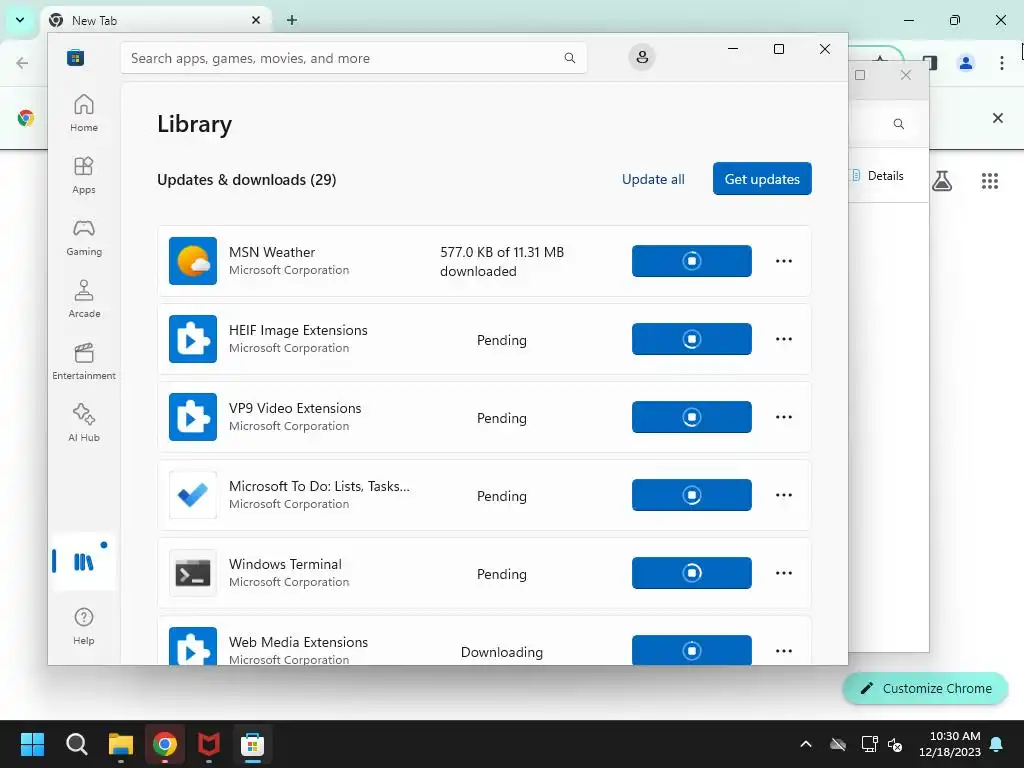Click the search magnifier in Store search box
The image size is (1024, 768).
click(x=569, y=58)
